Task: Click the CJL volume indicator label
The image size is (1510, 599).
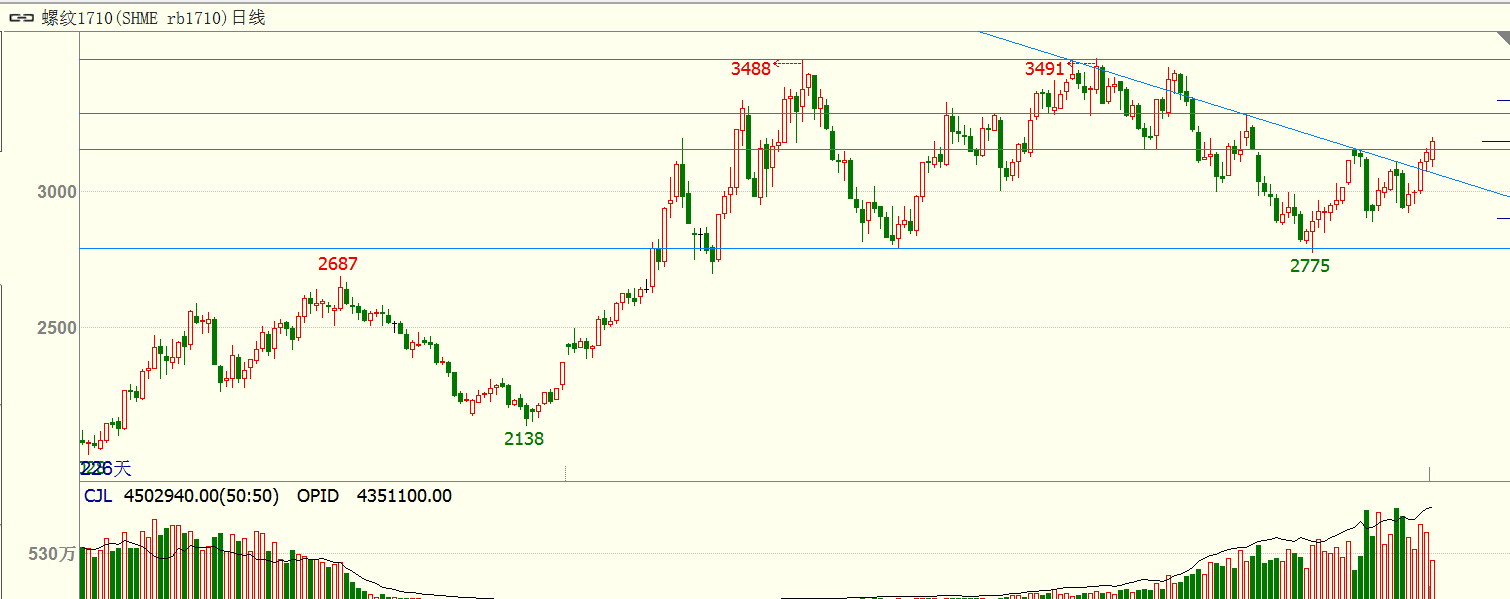Action: click(97, 496)
